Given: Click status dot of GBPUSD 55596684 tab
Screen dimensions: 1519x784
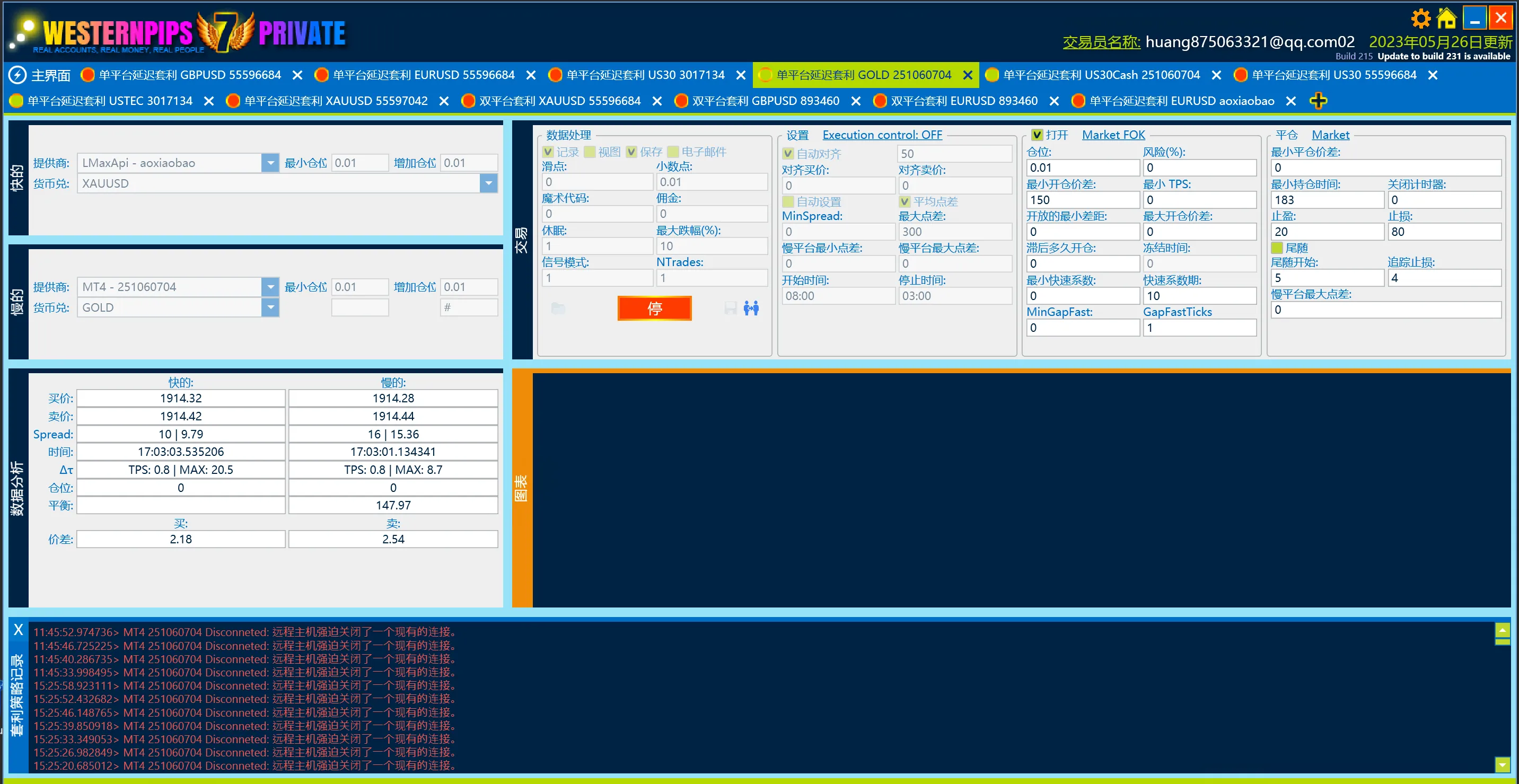Looking at the screenshot, I should click(x=88, y=75).
